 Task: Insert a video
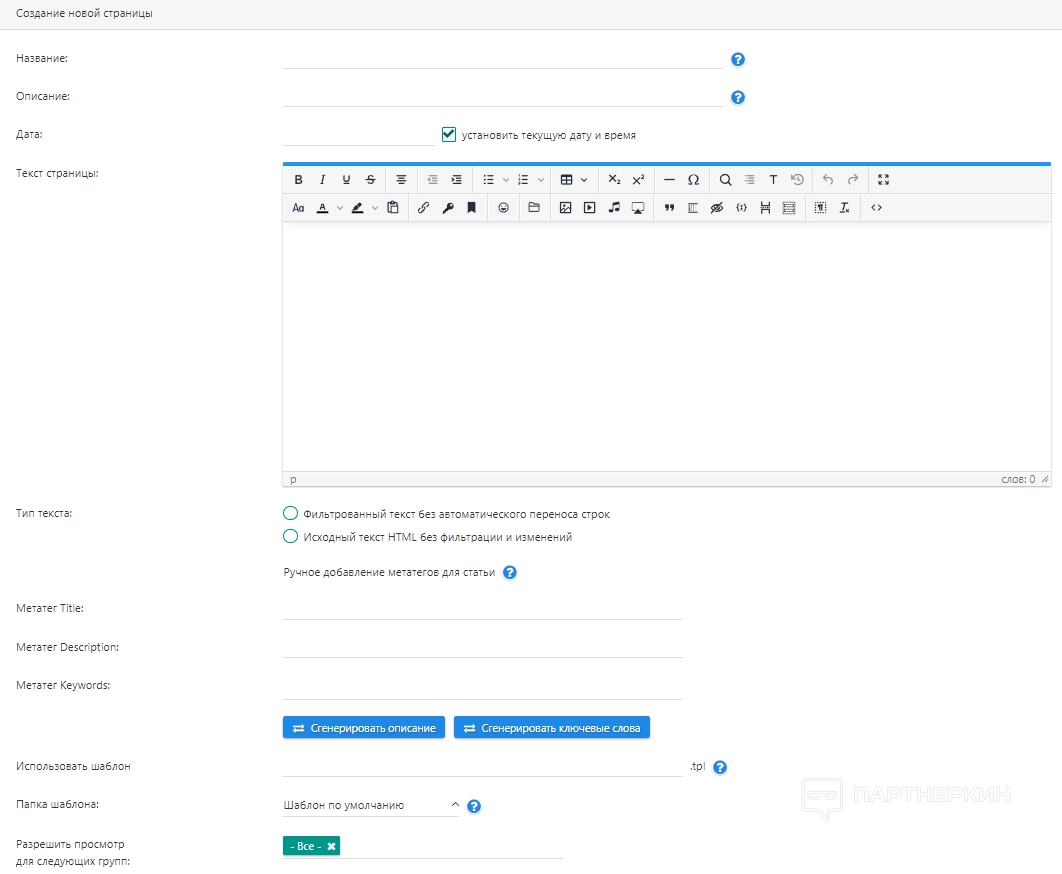590,208
